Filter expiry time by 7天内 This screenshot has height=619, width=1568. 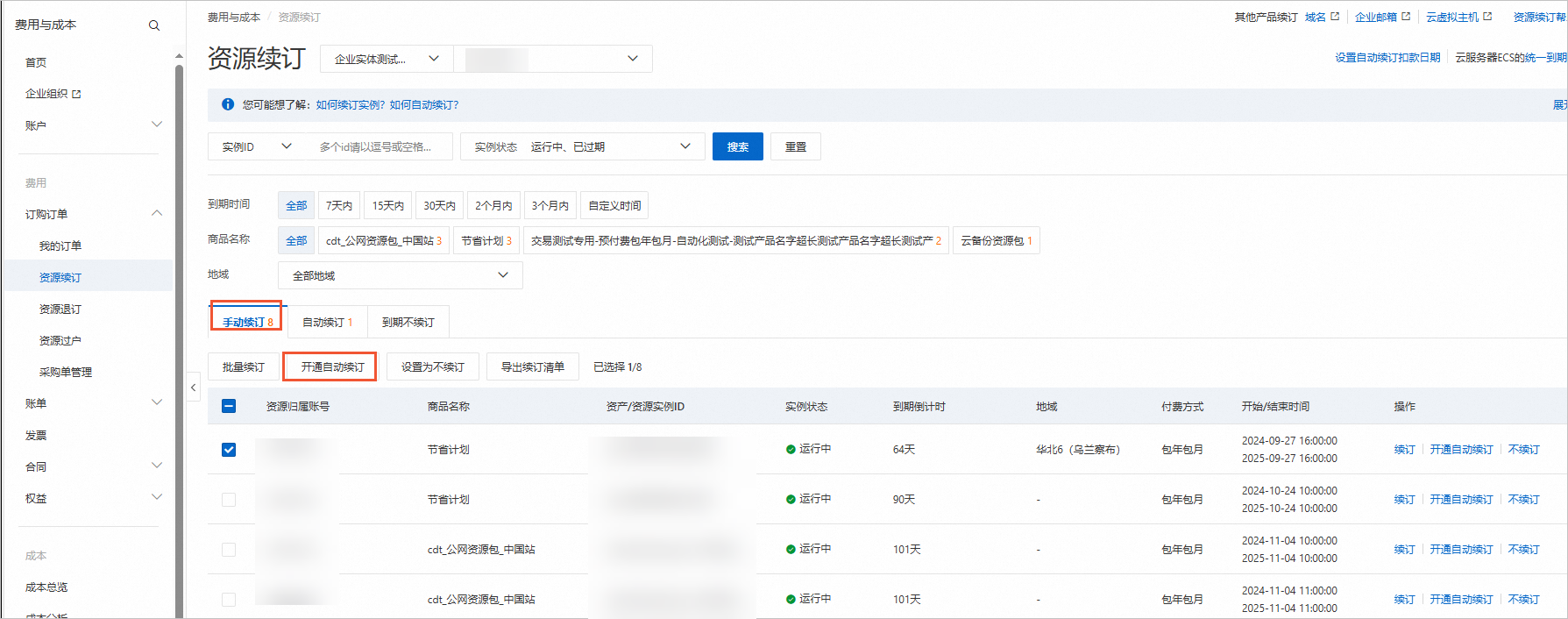pyautogui.click(x=339, y=205)
